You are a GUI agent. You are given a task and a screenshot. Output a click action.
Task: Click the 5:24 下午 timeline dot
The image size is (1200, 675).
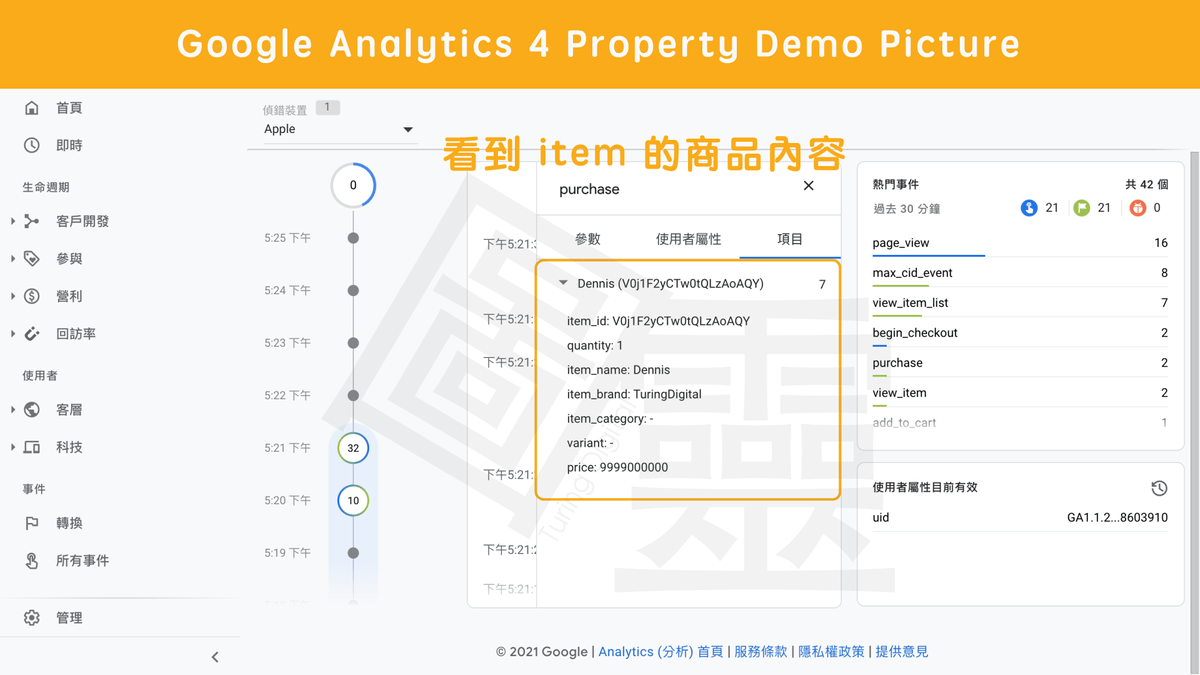[353, 290]
